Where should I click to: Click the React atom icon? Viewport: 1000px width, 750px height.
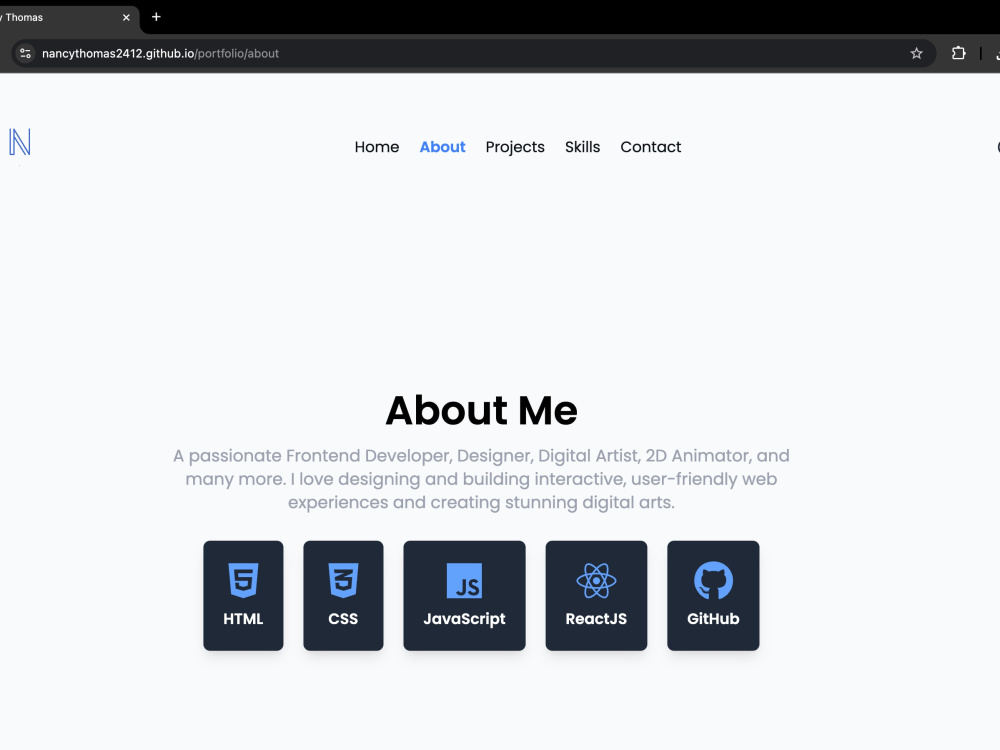[596, 580]
